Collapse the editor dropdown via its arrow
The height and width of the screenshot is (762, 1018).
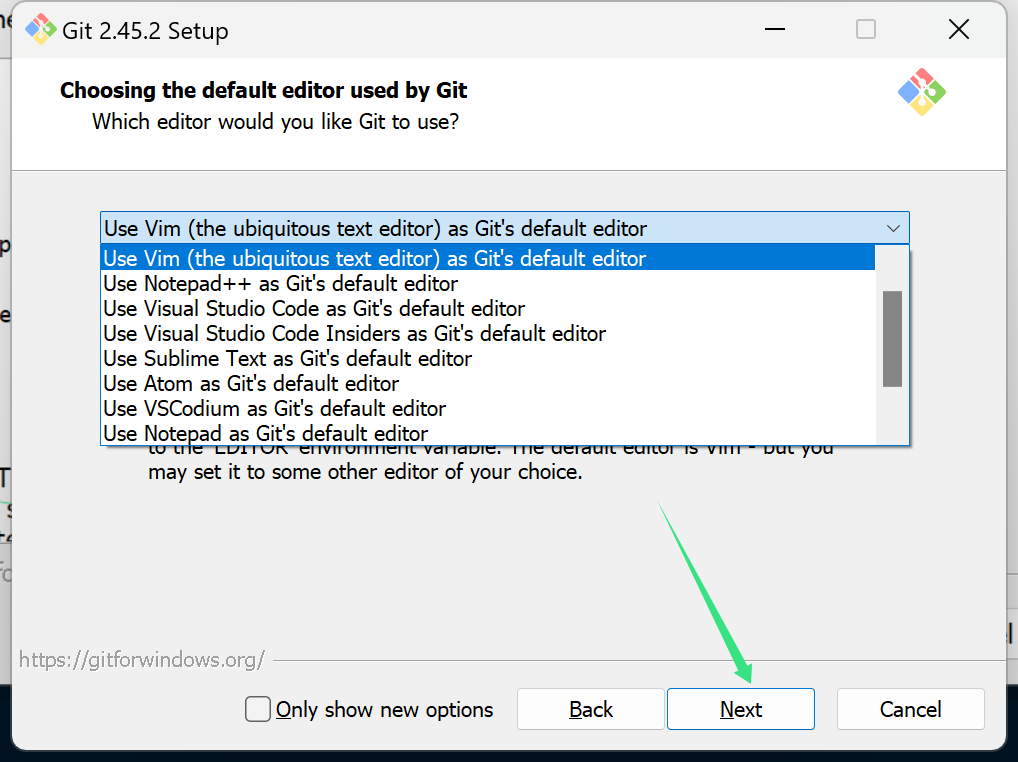tap(893, 228)
